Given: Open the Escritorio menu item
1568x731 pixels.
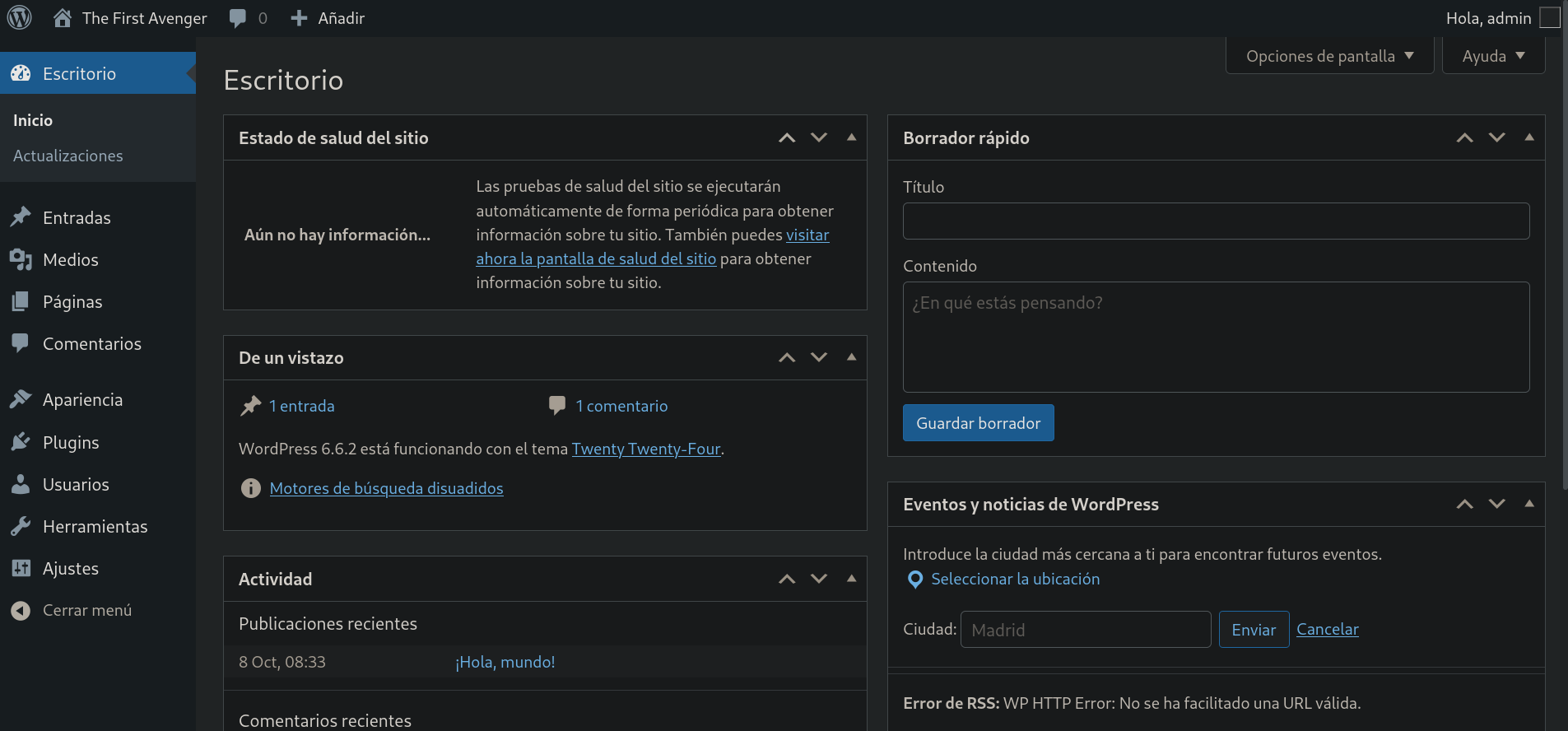Looking at the screenshot, I should coord(98,73).
